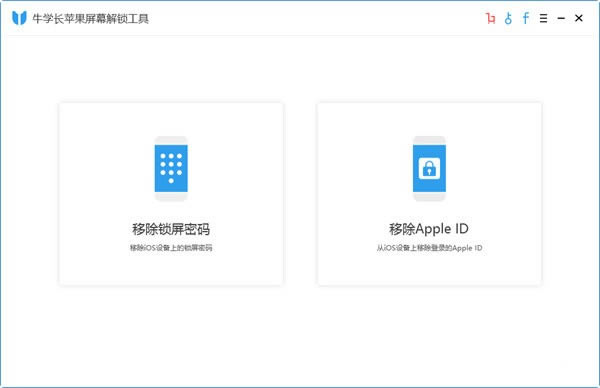
Task: Close the unlock tool window
Action: (x=579, y=18)
